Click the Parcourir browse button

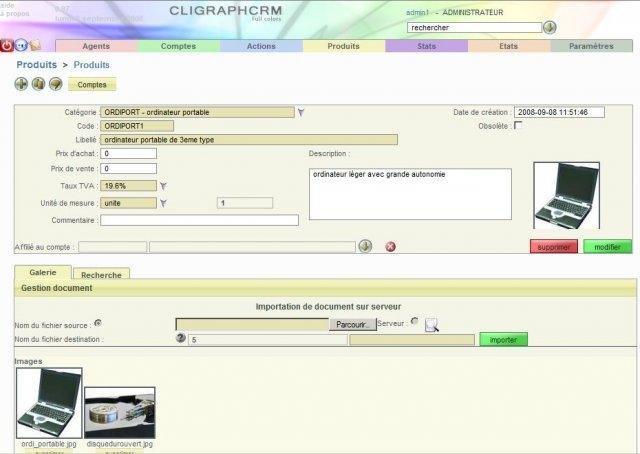[x=354, y=324]
